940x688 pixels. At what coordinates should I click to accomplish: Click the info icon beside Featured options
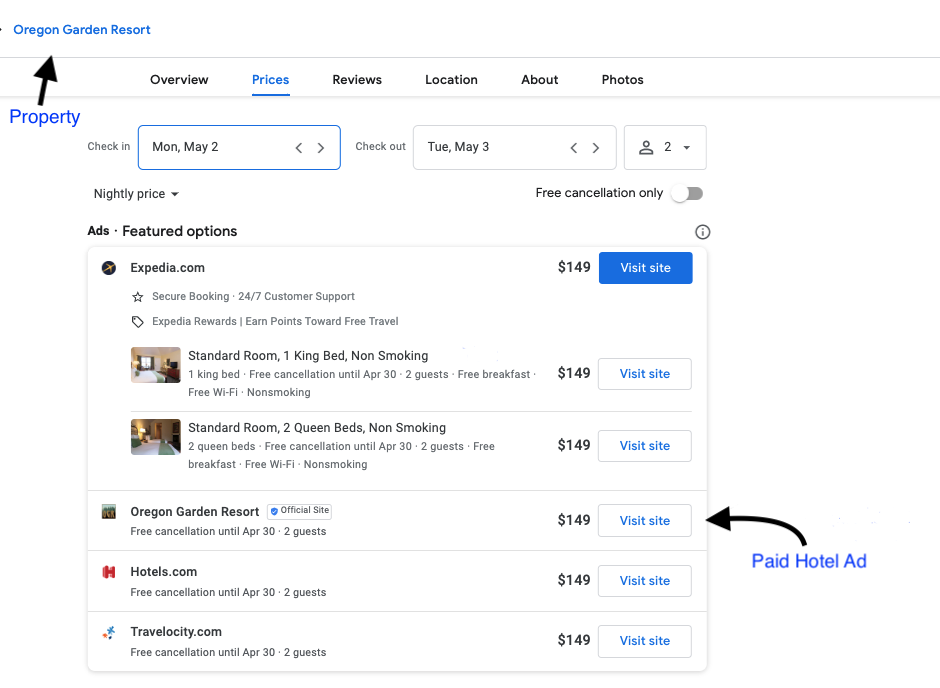(x=702, y=232)
